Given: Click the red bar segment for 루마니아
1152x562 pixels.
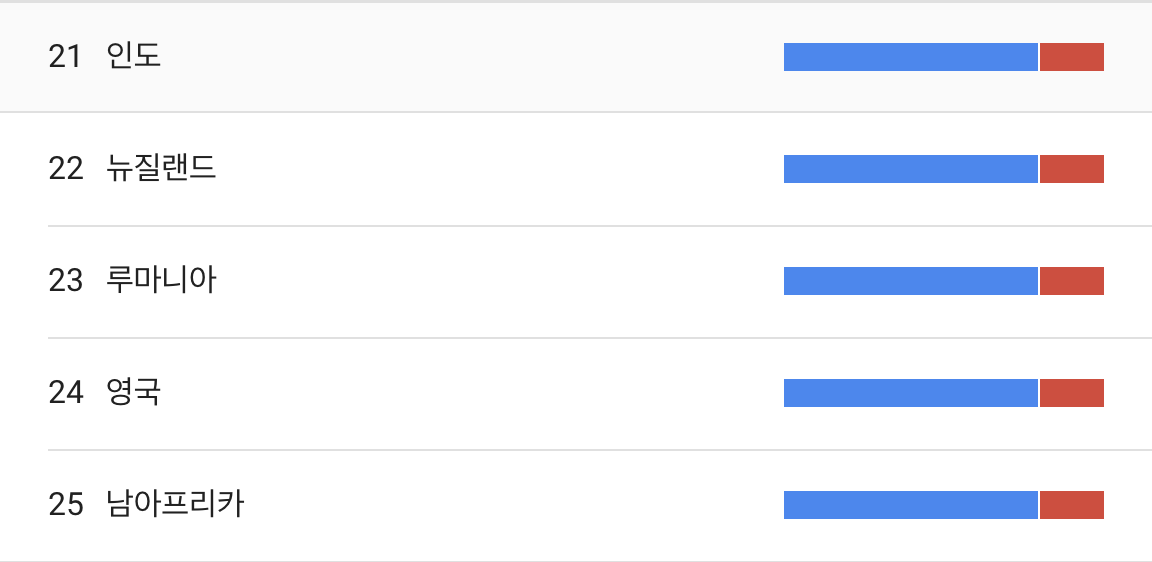Looking at the screenshot, I should (1072, 281).
